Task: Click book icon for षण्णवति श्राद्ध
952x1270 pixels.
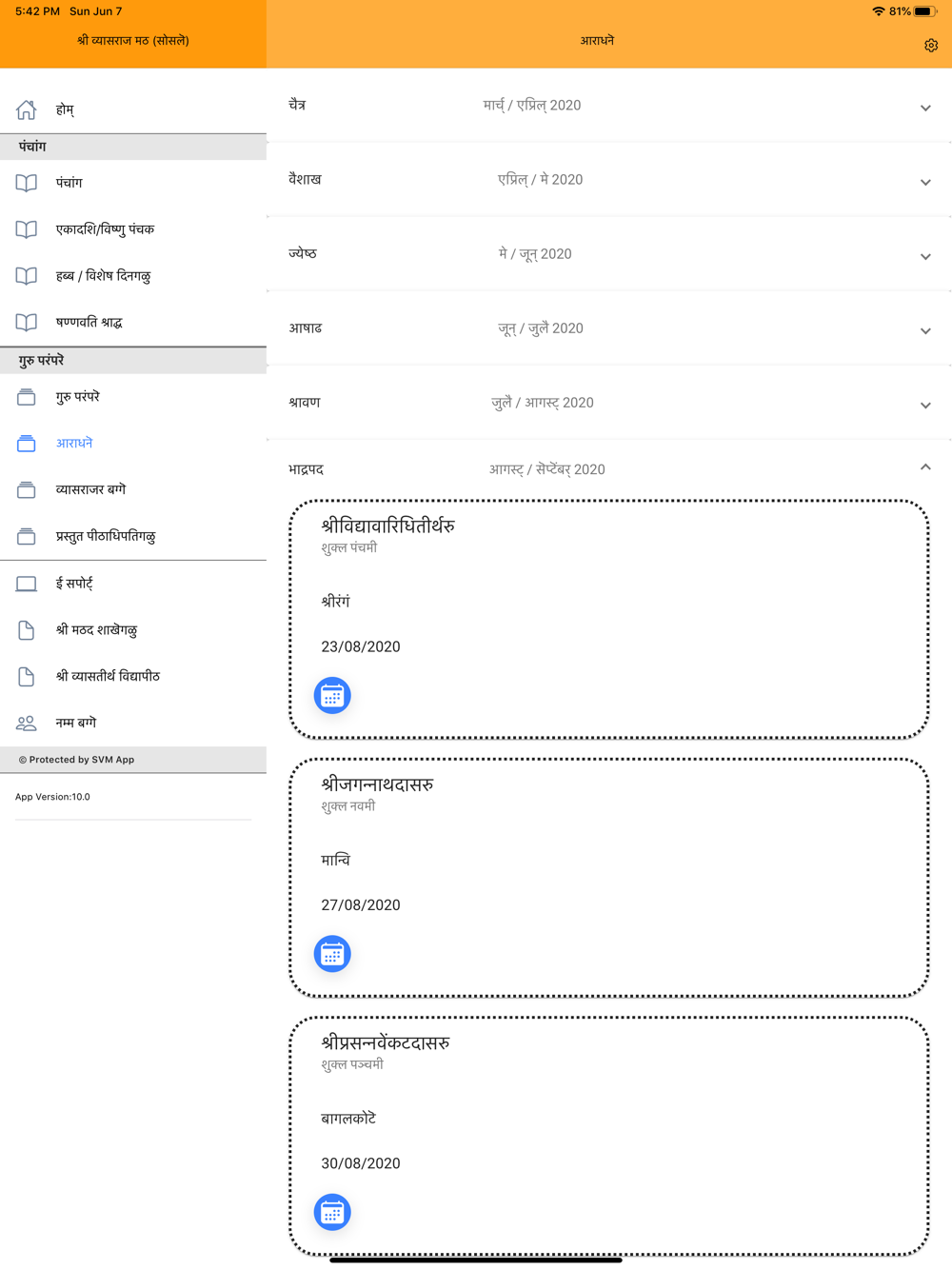Action: click(x=27, y=323)
